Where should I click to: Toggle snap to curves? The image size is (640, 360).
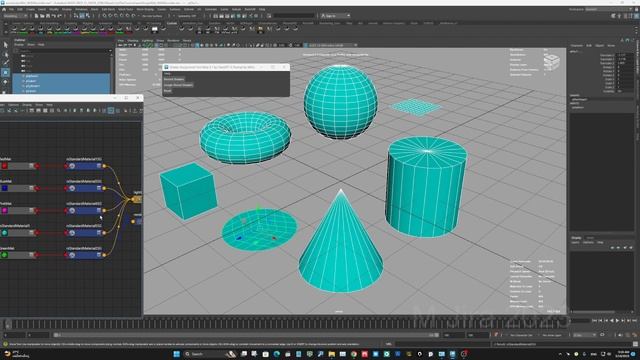(x=111, y=16)
